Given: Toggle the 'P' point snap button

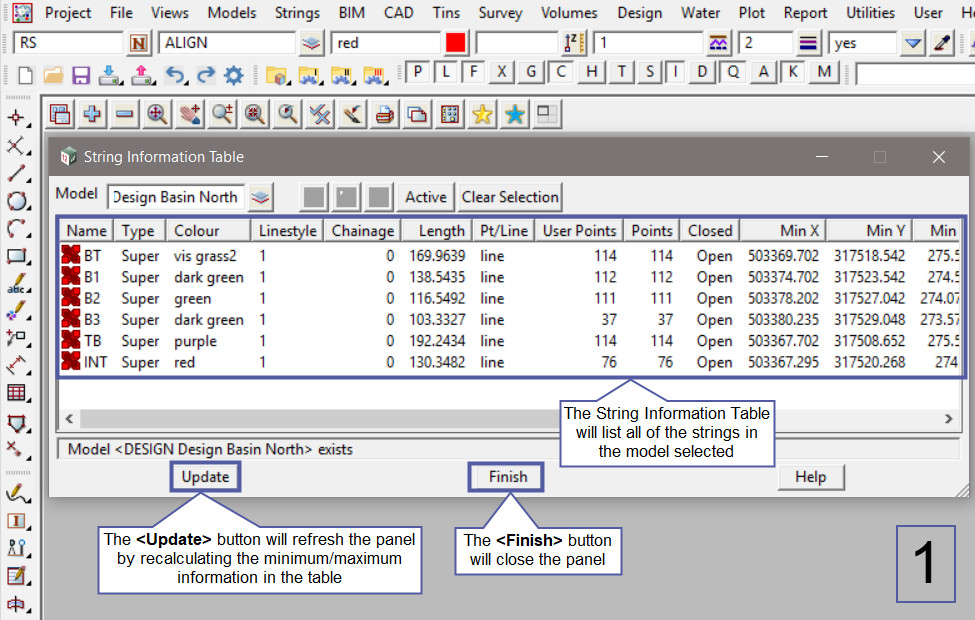Looking at the screenshot, I should point(417,72).
